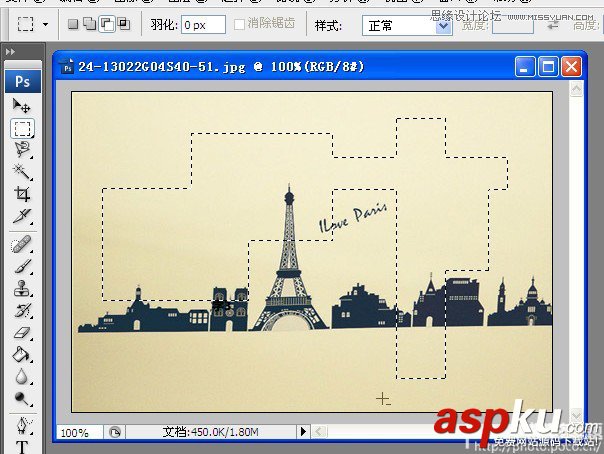Select the Rectangular Marquee tool in toolbox
The width and height of the screenshot is (604, 454).
(x=22, y=129)
